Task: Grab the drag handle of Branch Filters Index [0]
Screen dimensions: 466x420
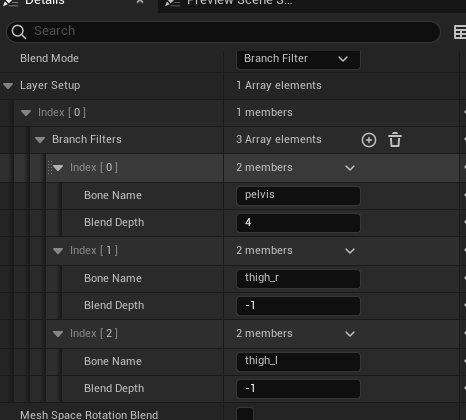Action: pos(50,168)
